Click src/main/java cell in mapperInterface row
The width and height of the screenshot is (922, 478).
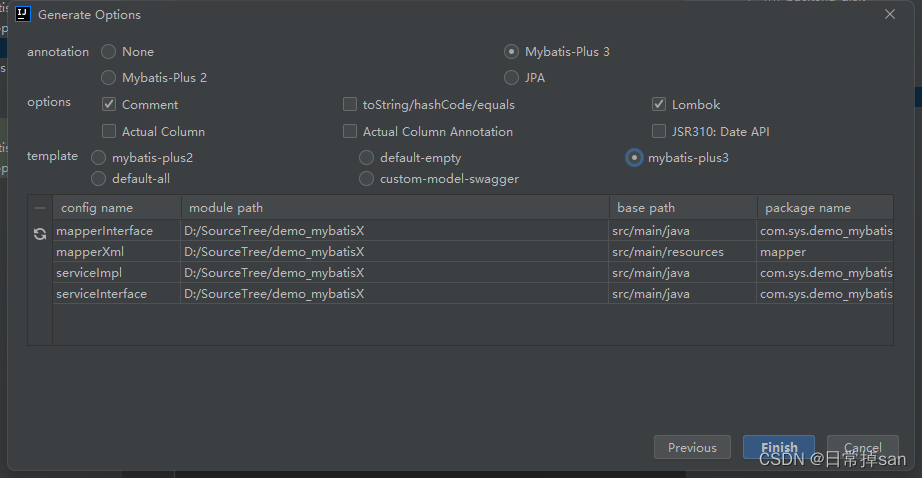tap(683, 230)
